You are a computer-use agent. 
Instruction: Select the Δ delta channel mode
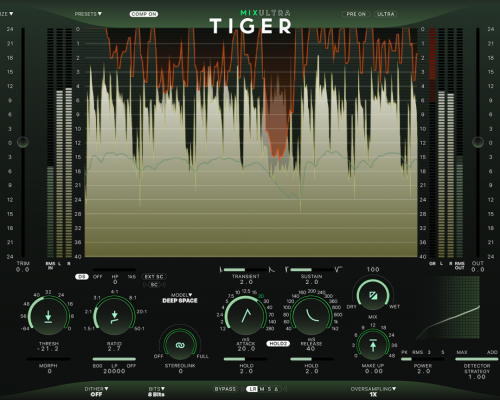pyautogui.click(x=276, y=389)
